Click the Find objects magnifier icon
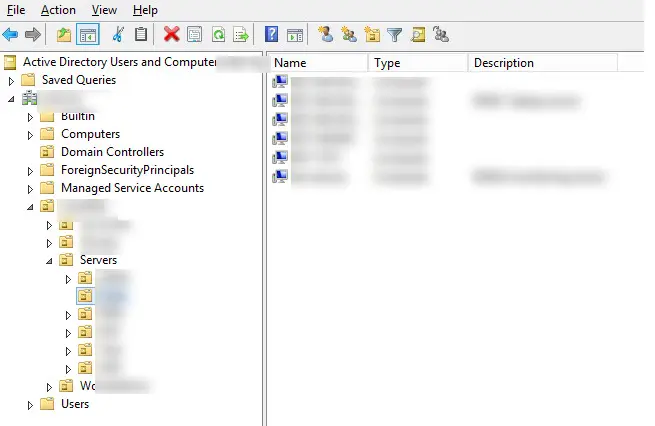 (x=418, y=35)
